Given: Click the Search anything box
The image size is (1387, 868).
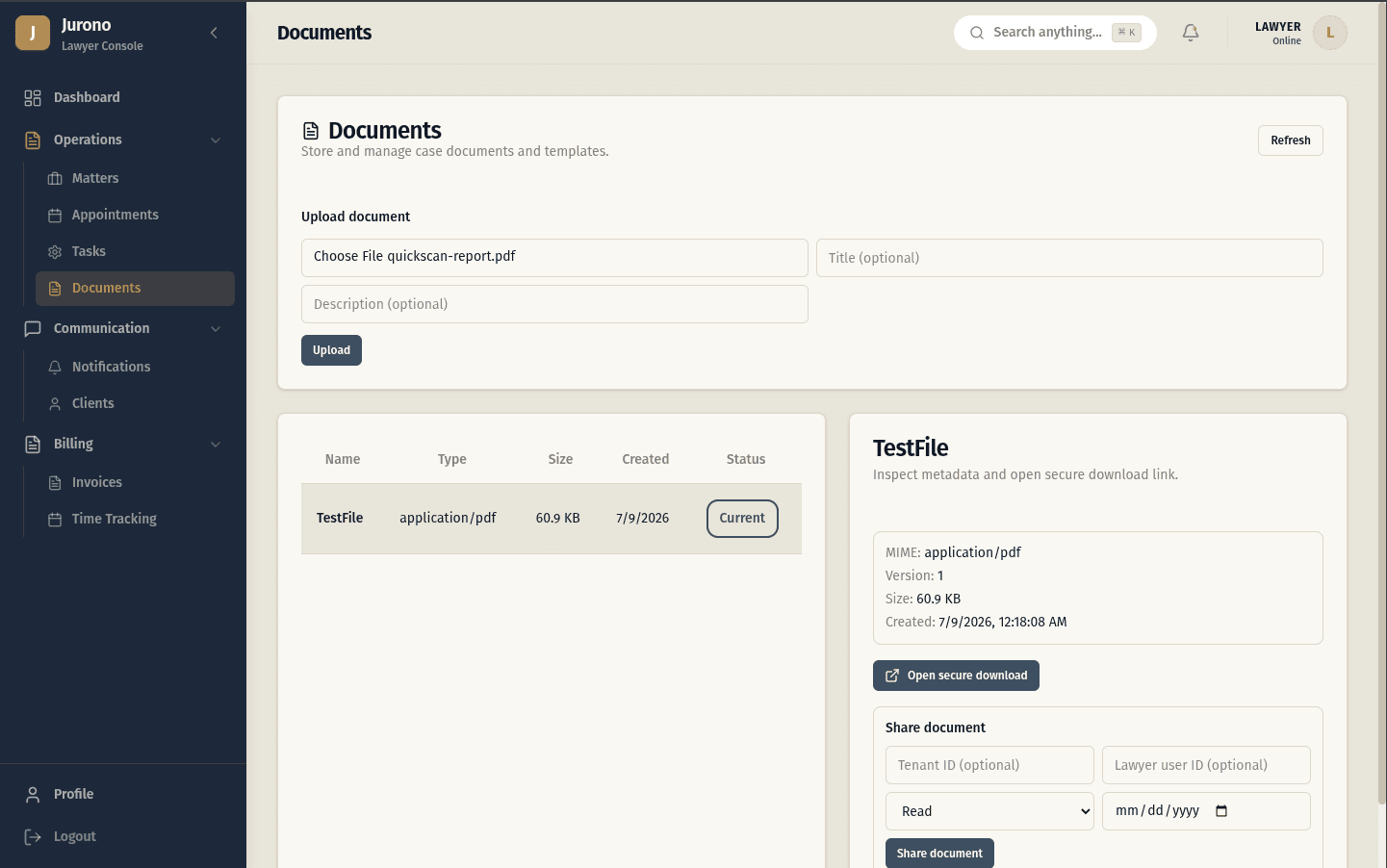Looking at the screenshot, I should point(1055,33).
